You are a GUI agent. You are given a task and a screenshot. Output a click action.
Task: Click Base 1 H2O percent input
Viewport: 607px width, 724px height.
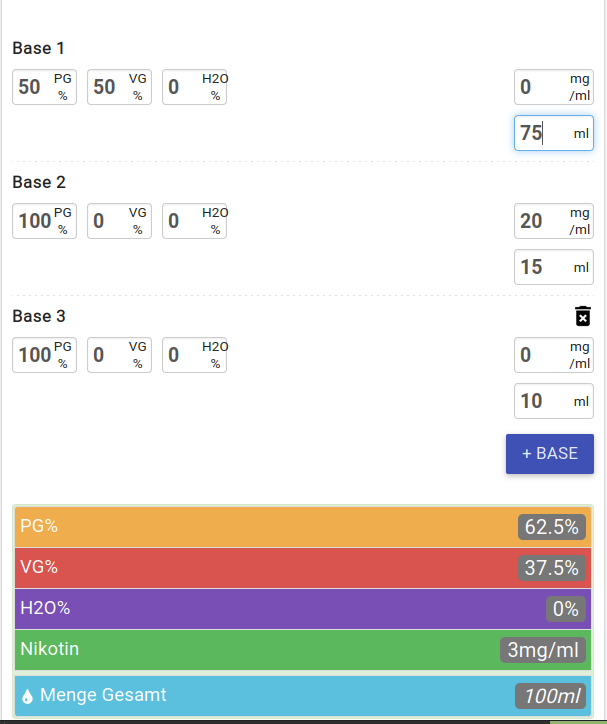(x=194, y=87)
